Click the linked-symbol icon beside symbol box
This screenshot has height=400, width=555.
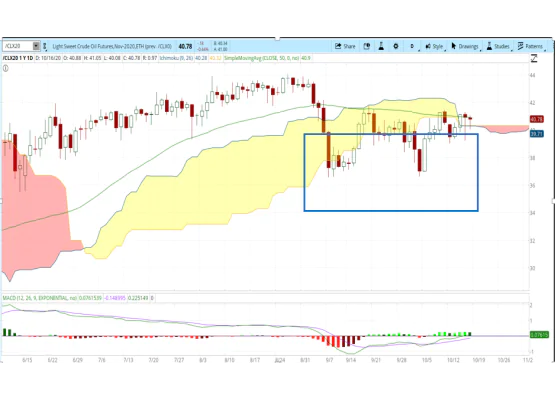[45, 46]
